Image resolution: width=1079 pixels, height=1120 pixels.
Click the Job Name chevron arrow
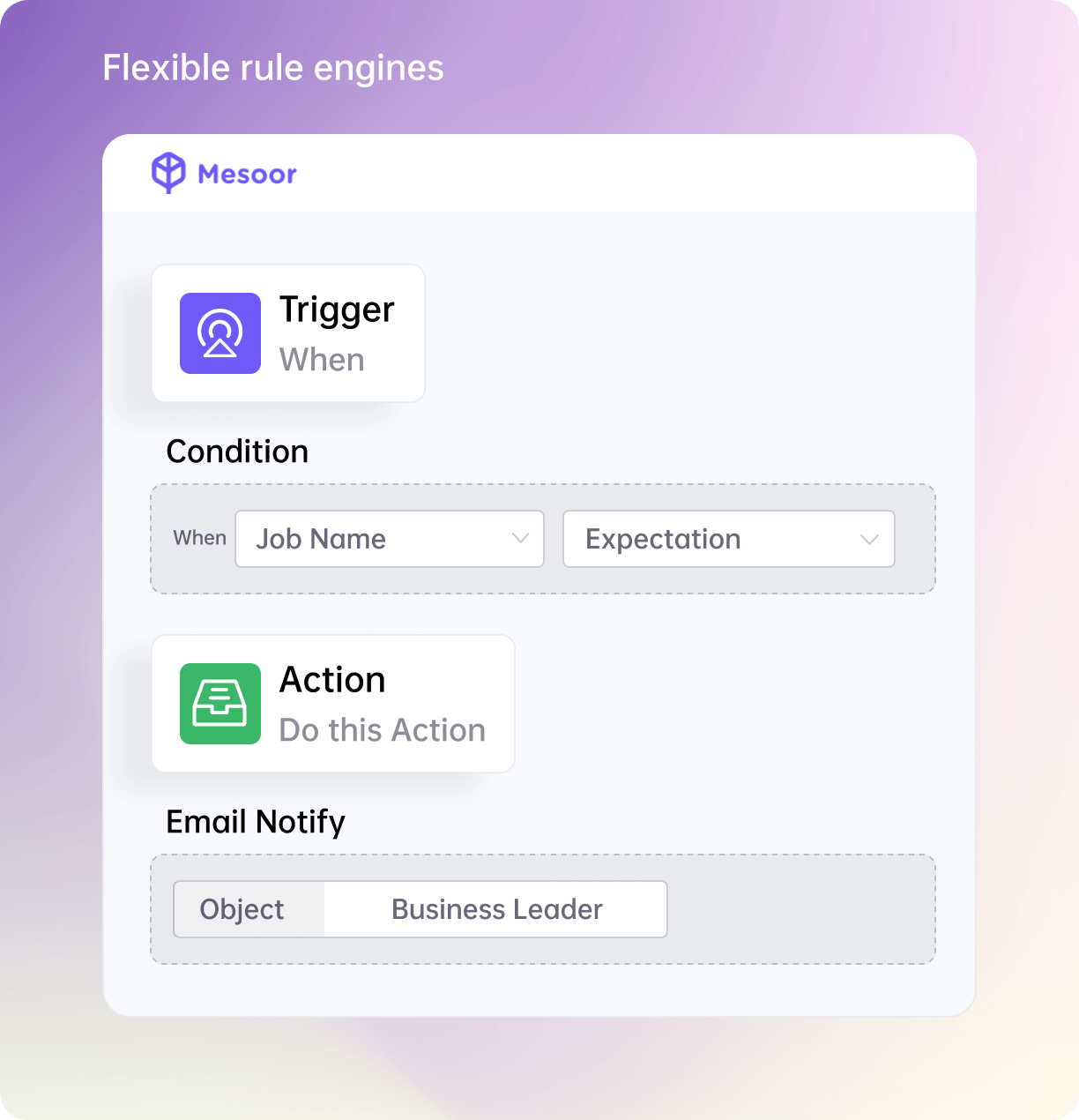click(520, 539)
